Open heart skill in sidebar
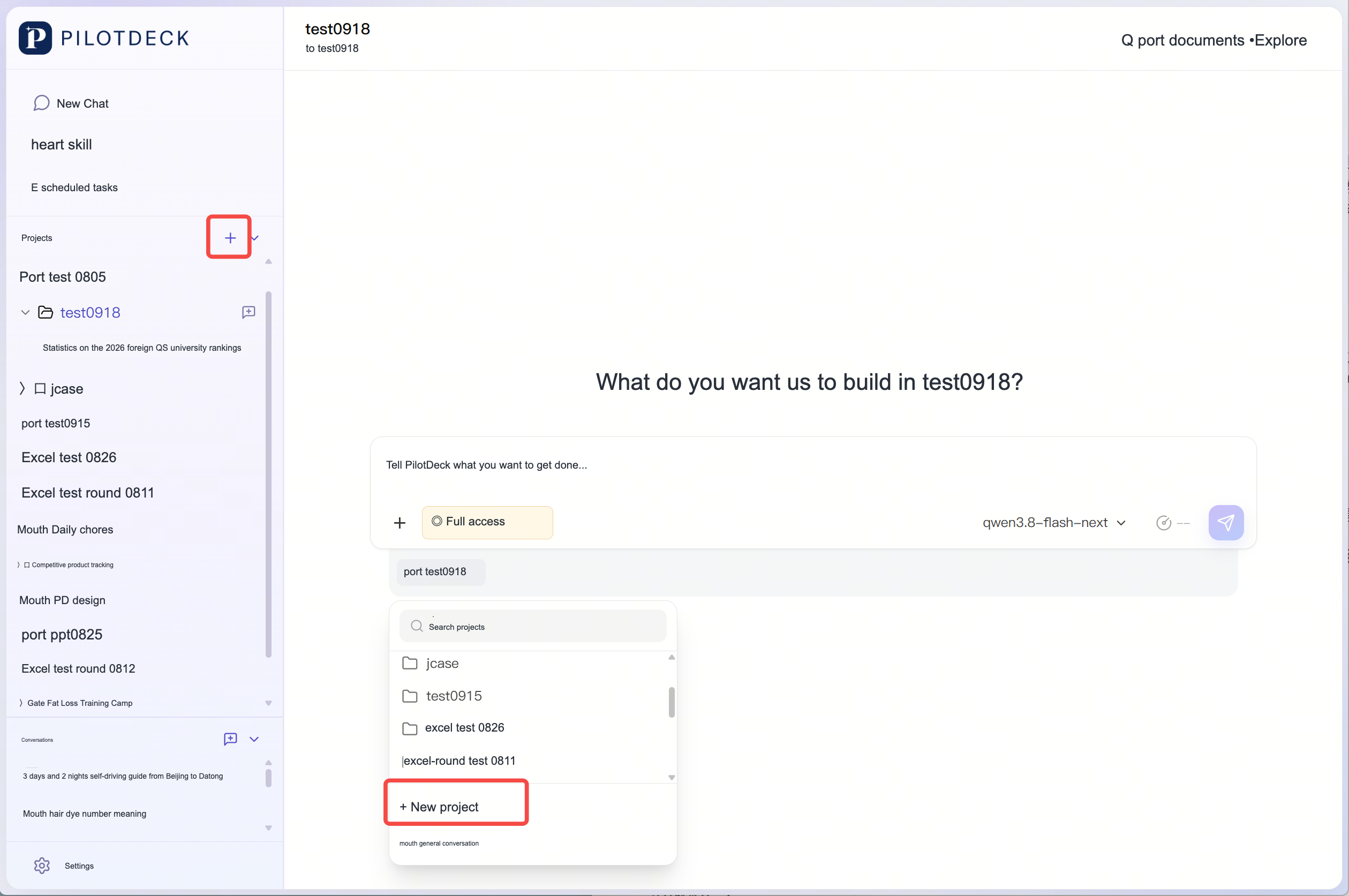The height and width of the screenshot is (896, 1349). (61, 145)
